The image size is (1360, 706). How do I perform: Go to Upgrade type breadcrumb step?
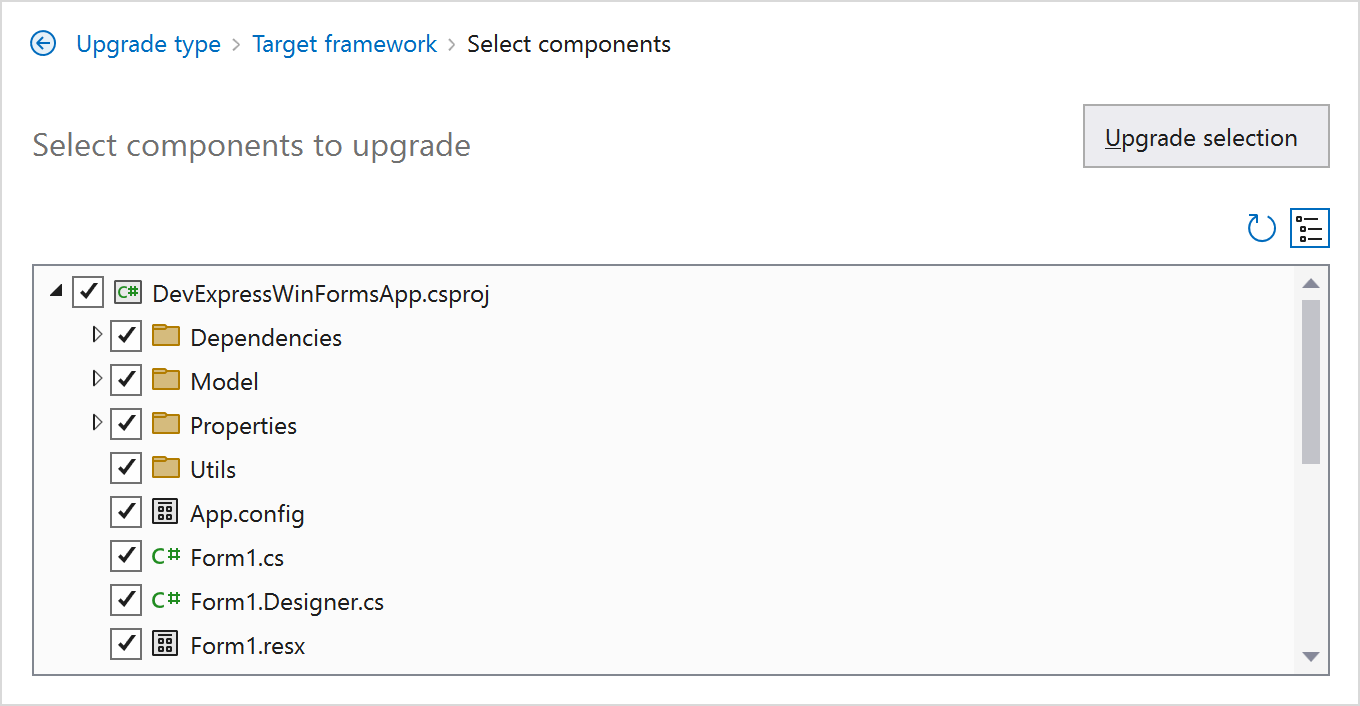[148, 44]
